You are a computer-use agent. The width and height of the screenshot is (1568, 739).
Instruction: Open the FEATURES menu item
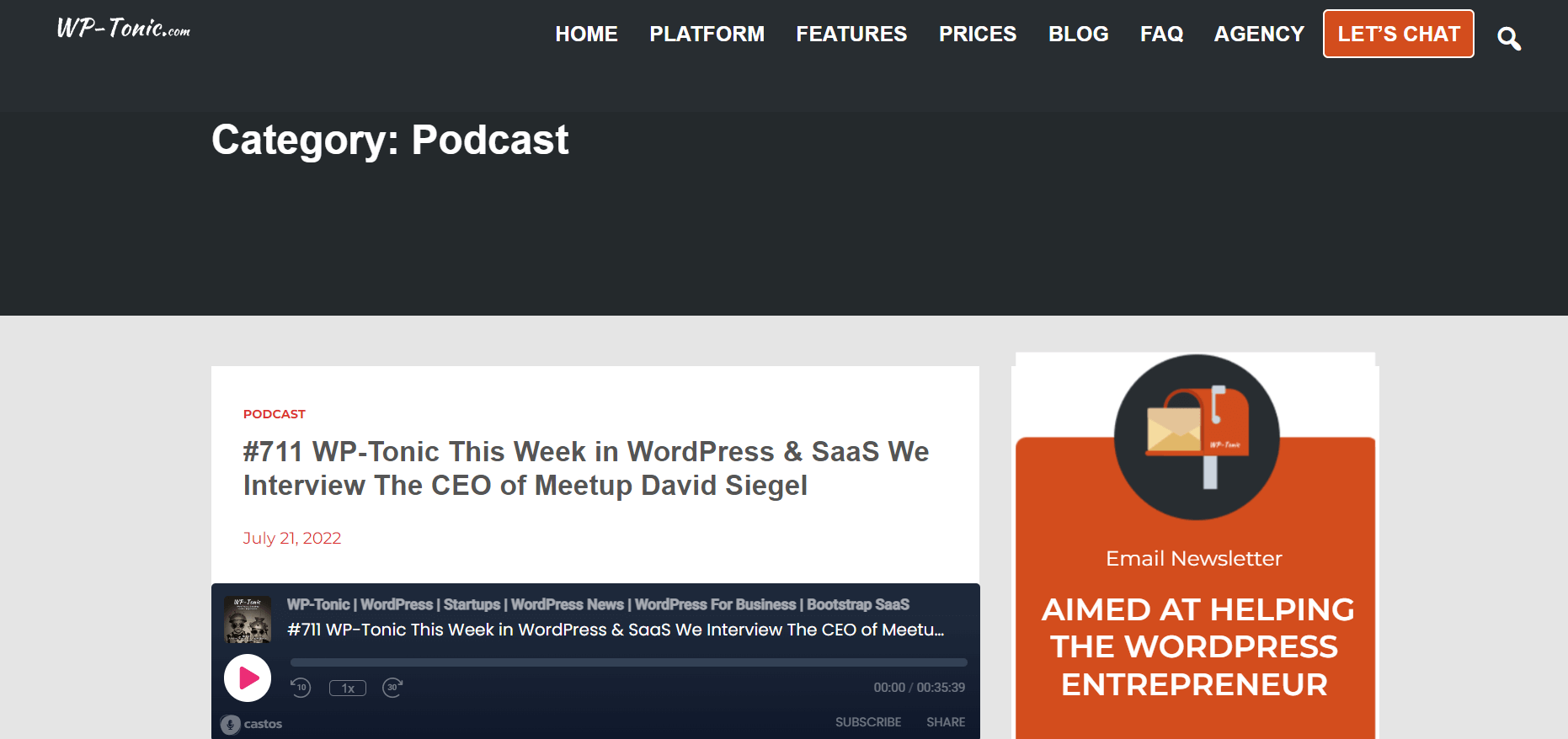pyautogui.click(x=851, y=34)
